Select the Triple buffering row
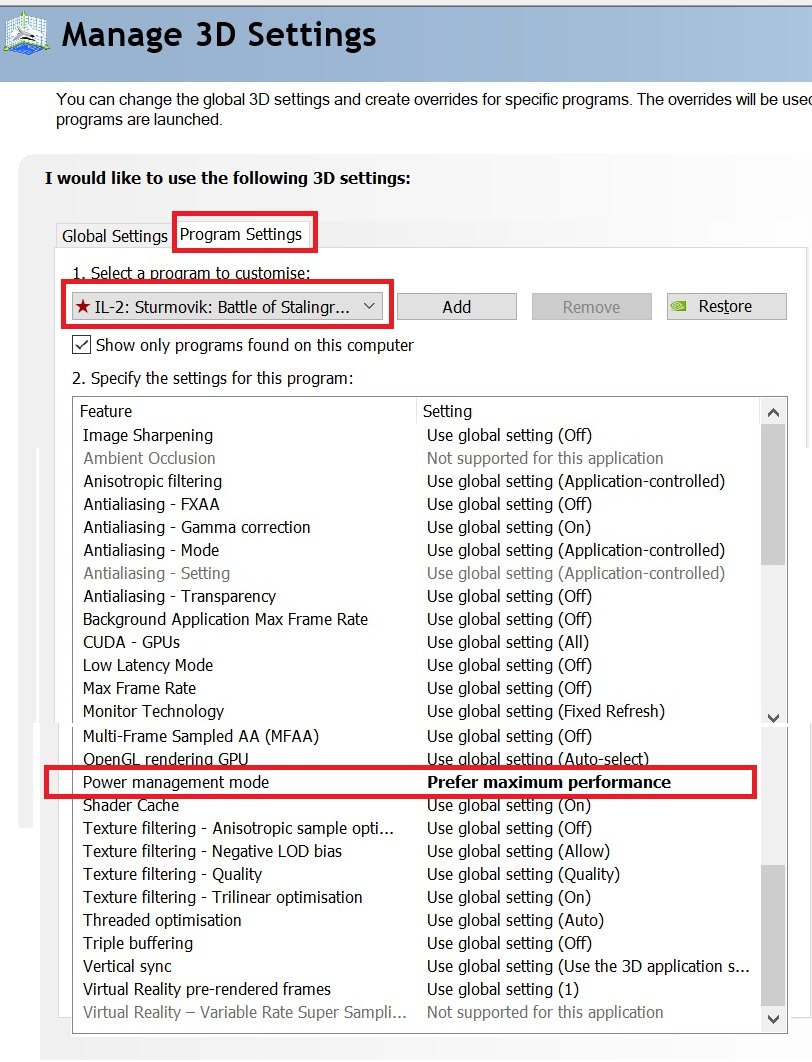This screenshot has width=812, height=1062. (416, 943)
